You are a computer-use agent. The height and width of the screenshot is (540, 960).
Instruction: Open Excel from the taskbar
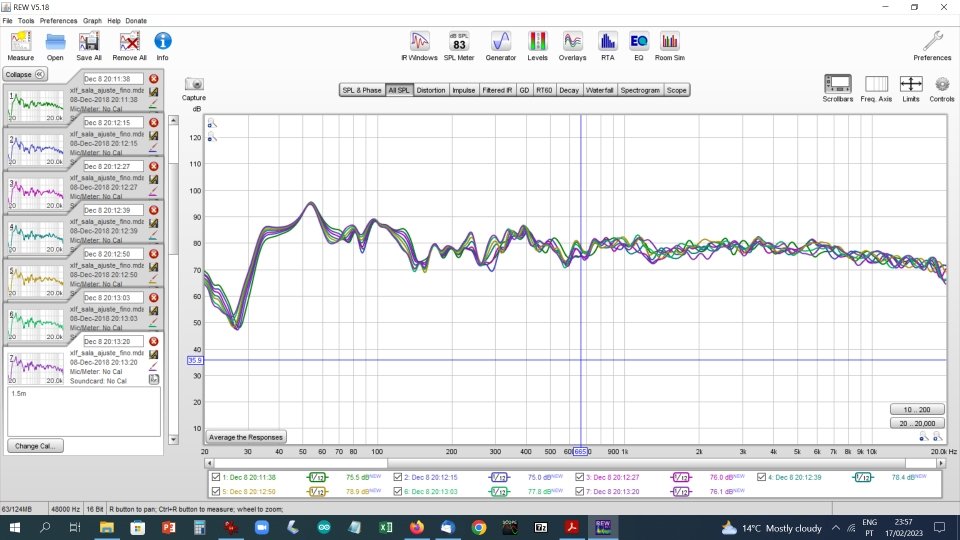click(x=386, y=528)
